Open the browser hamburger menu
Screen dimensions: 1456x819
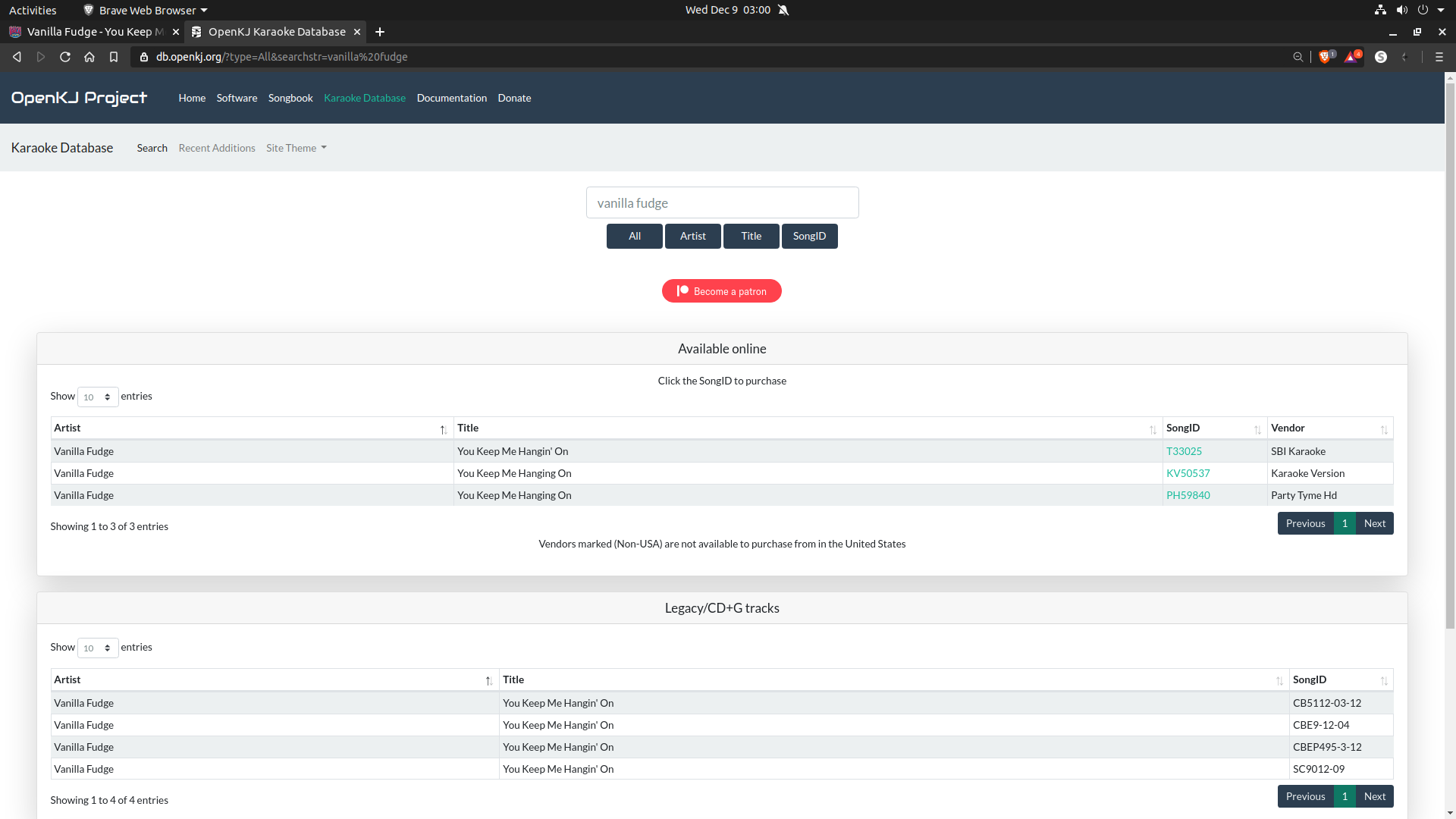pos(1439,57)
